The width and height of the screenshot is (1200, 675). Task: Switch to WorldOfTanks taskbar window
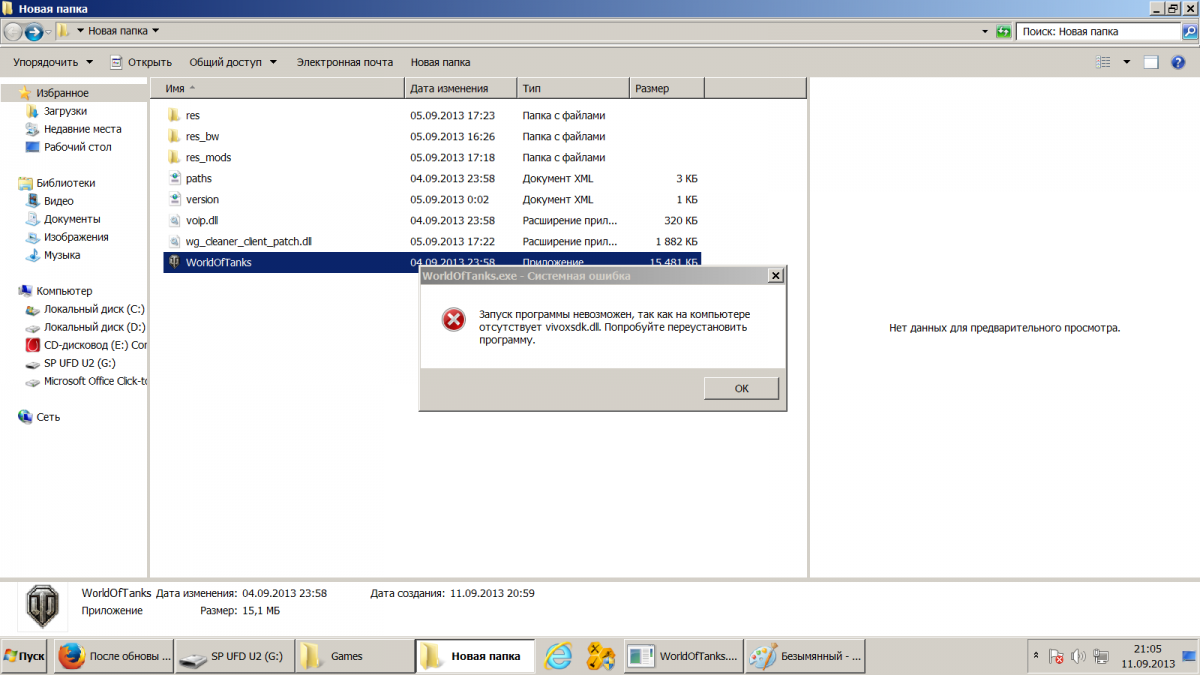[684, 656]
